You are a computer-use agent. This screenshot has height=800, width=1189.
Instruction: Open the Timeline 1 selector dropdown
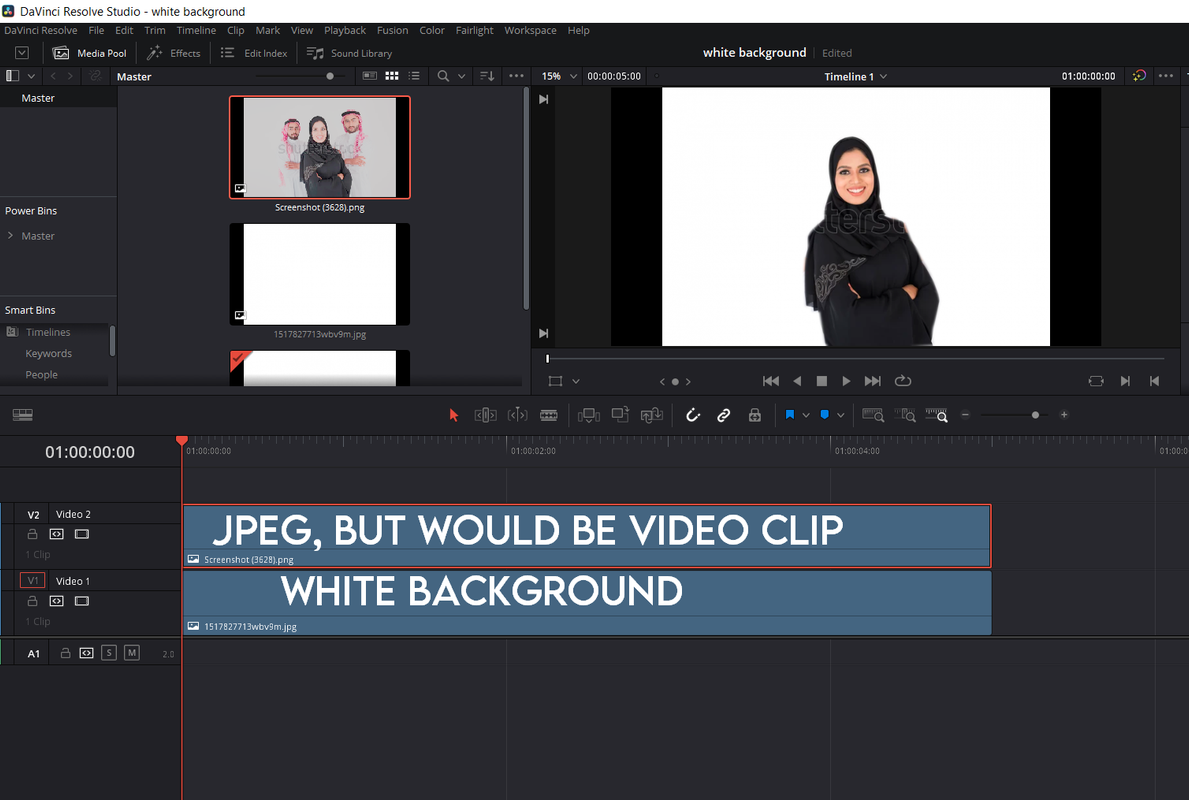pyautogui.click(x=855, y=77)
